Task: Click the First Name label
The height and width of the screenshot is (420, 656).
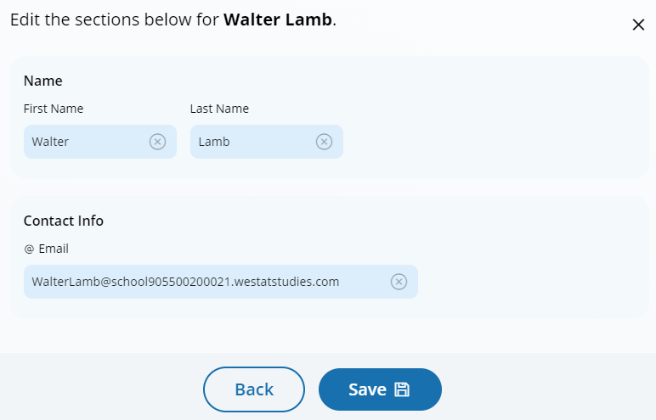Action: [x=53, y=109]
